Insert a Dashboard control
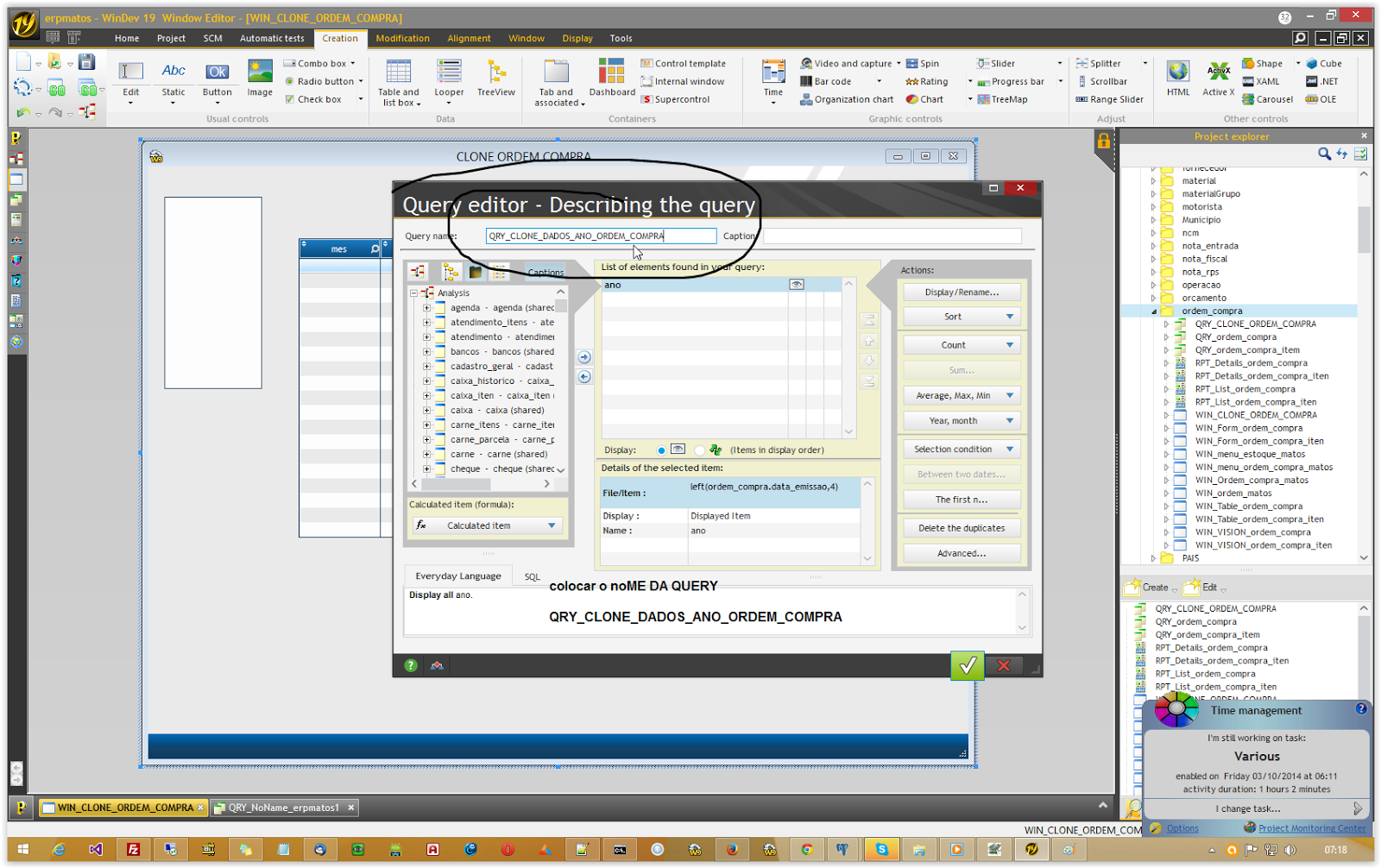Viewport: 1381px width, 868px height. pyautogui.click(x=612, y=79)
